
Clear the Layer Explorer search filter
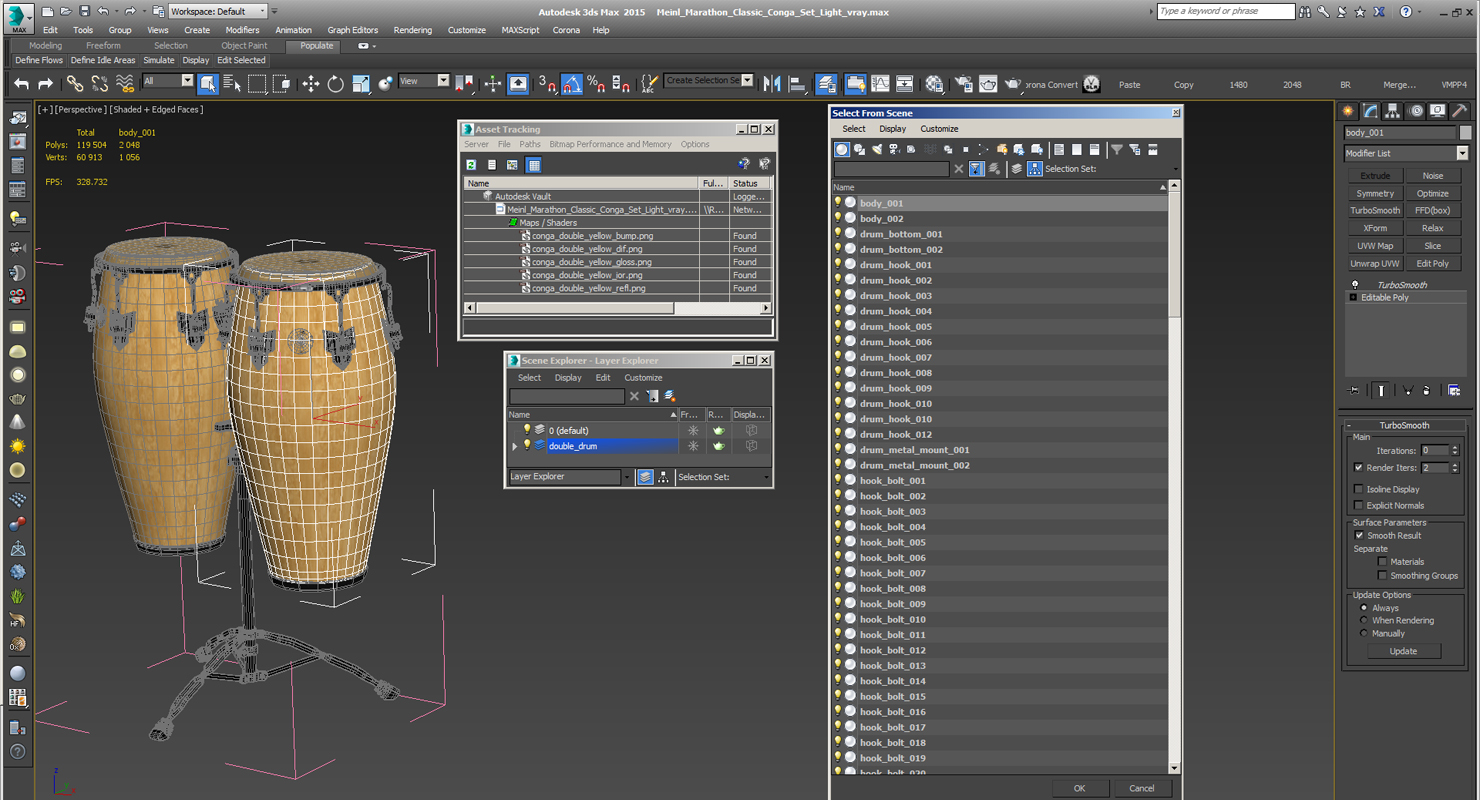(634, 396)
